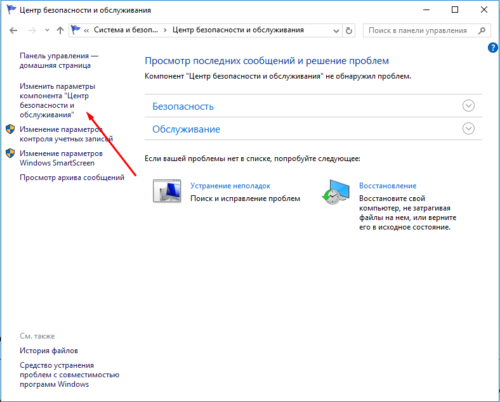
Task: Click the magnifier search icon
Action: pyautogui.click(x=482, y=31)
